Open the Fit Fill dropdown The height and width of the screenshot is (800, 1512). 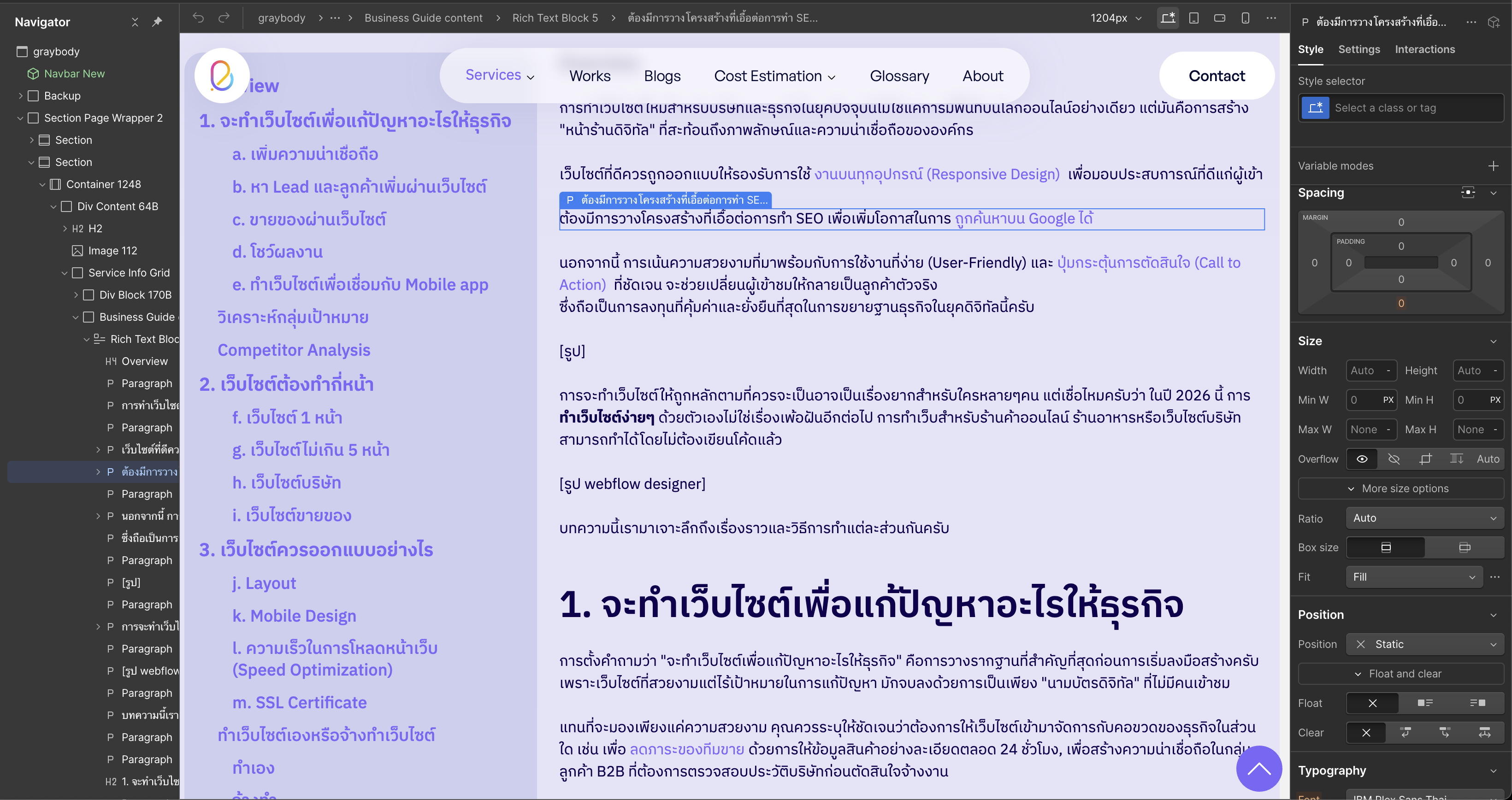point(1414,577)
